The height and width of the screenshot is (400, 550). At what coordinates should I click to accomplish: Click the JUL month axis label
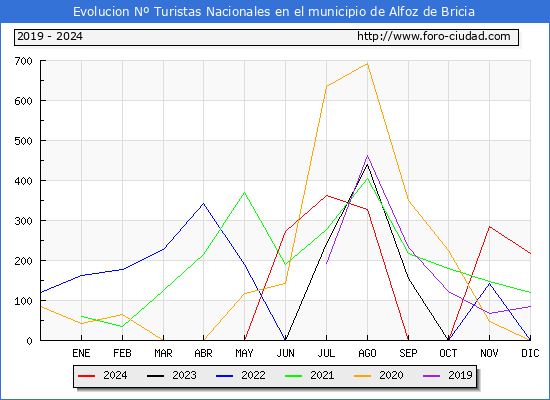(326, 353)
